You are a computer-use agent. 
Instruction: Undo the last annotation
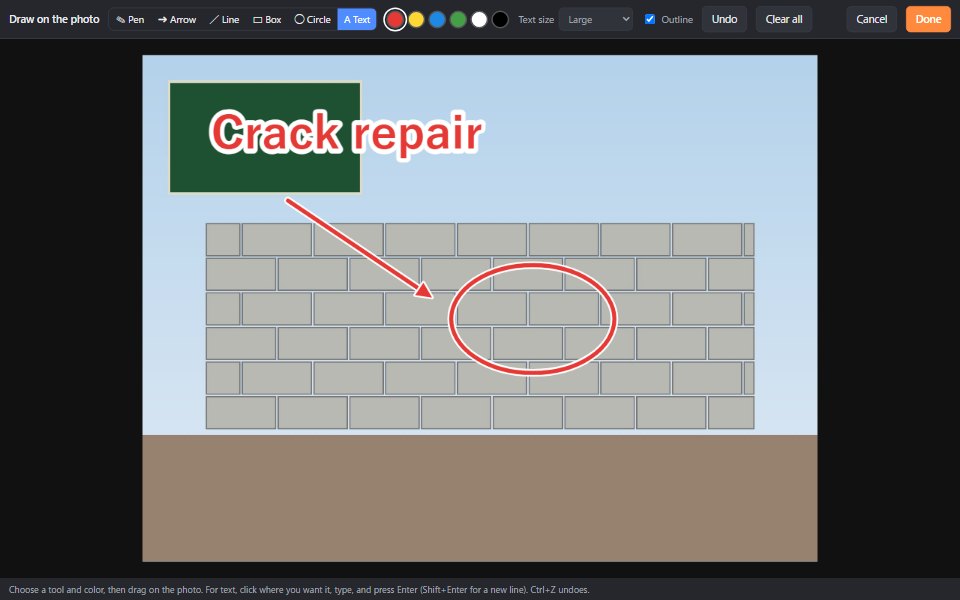click(724, 19)
